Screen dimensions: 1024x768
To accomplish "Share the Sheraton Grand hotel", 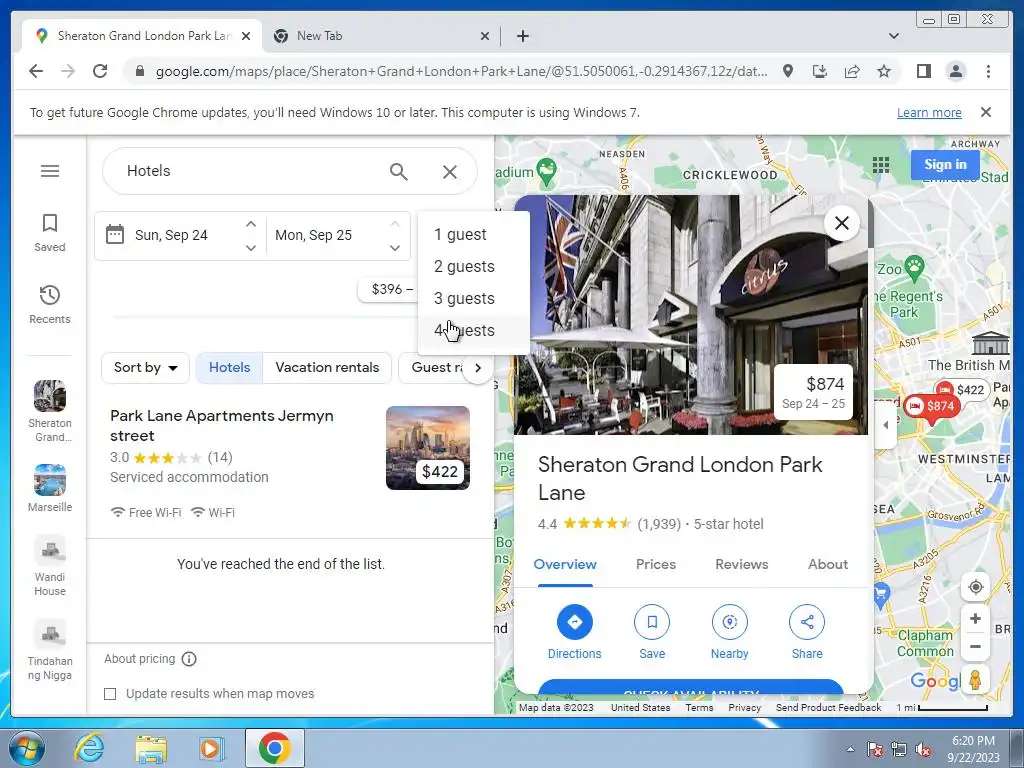I will click(x=807, y=622).
